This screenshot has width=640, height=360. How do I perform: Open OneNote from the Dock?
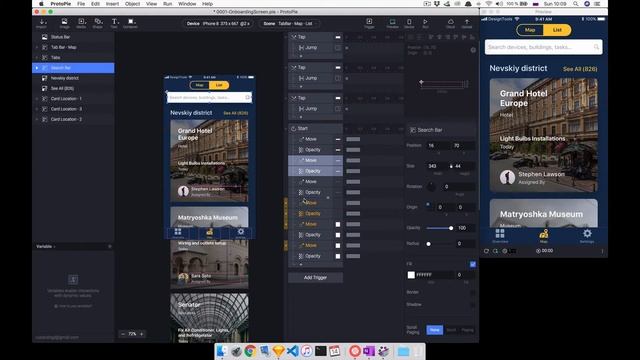click(369, 351)
